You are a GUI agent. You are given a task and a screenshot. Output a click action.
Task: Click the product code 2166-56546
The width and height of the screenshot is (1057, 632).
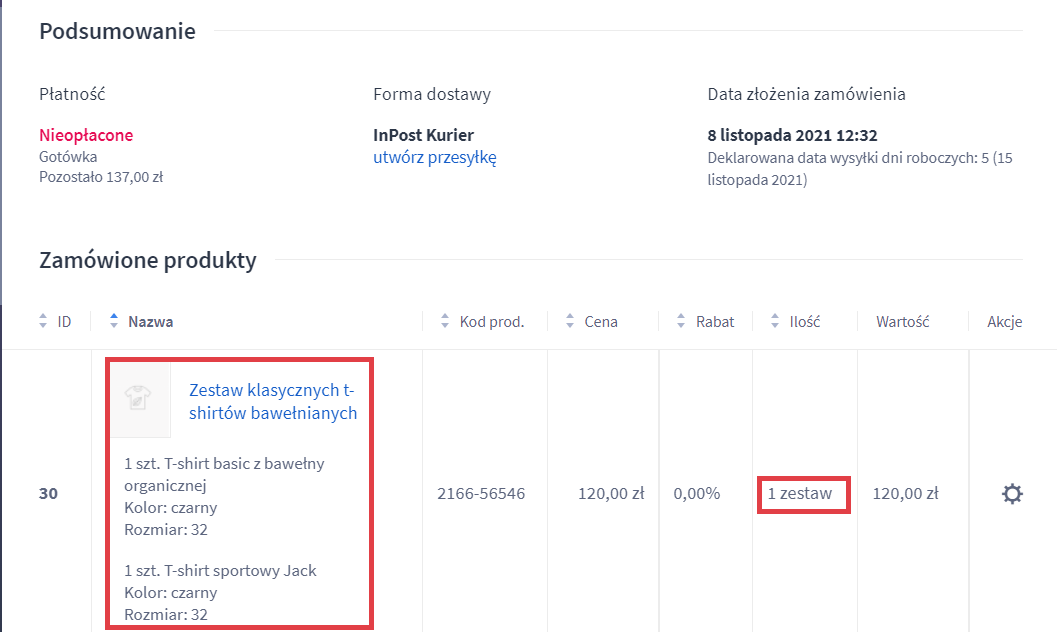481,494
